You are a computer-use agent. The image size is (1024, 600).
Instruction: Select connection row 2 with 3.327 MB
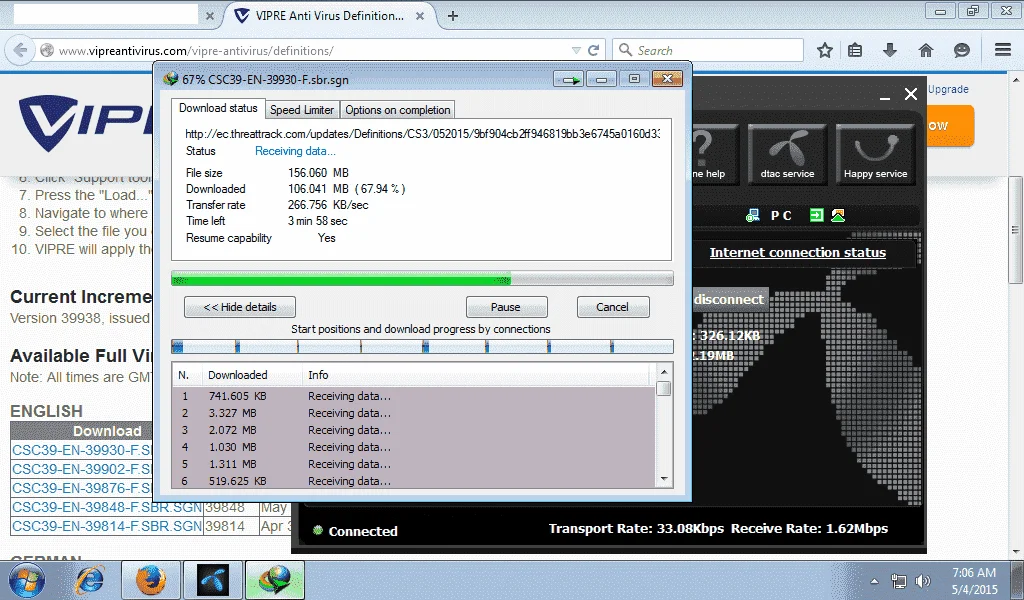tap(414, 413)
